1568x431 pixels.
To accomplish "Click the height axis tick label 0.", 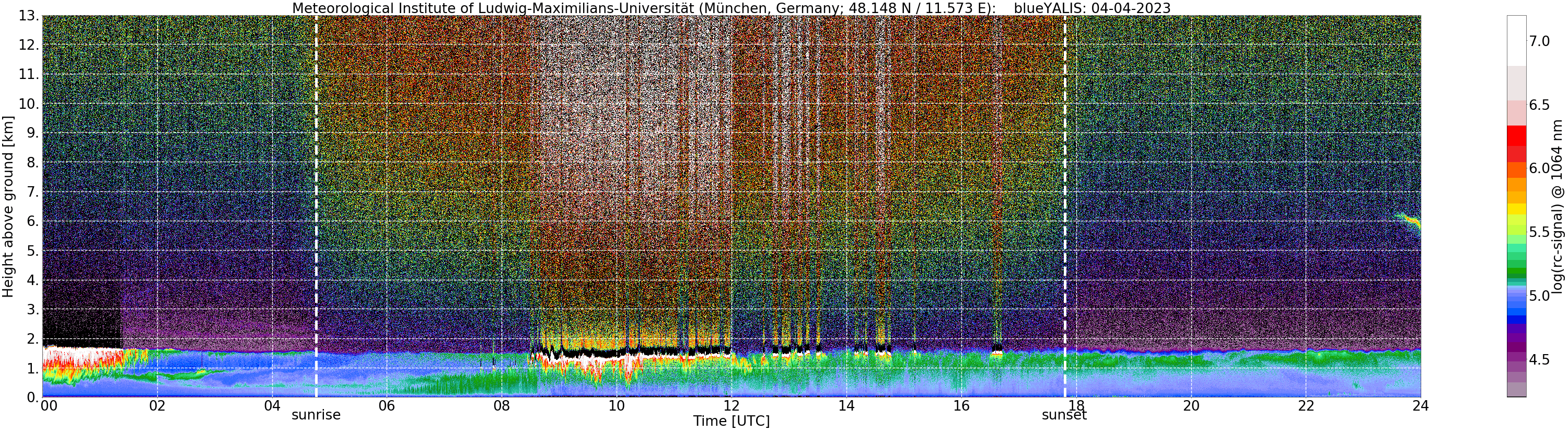I will coord(32,397).
